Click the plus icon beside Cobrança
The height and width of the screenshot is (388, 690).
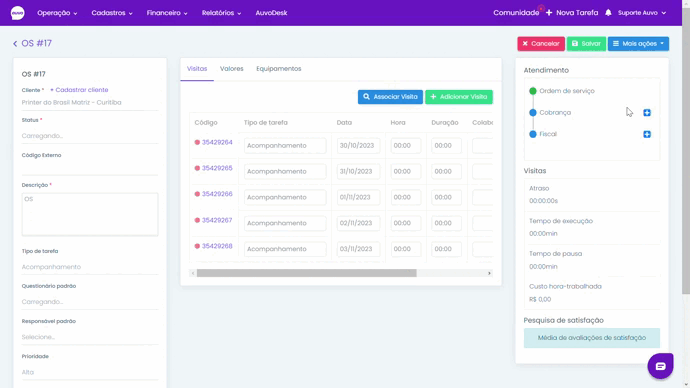coord(647,113)
